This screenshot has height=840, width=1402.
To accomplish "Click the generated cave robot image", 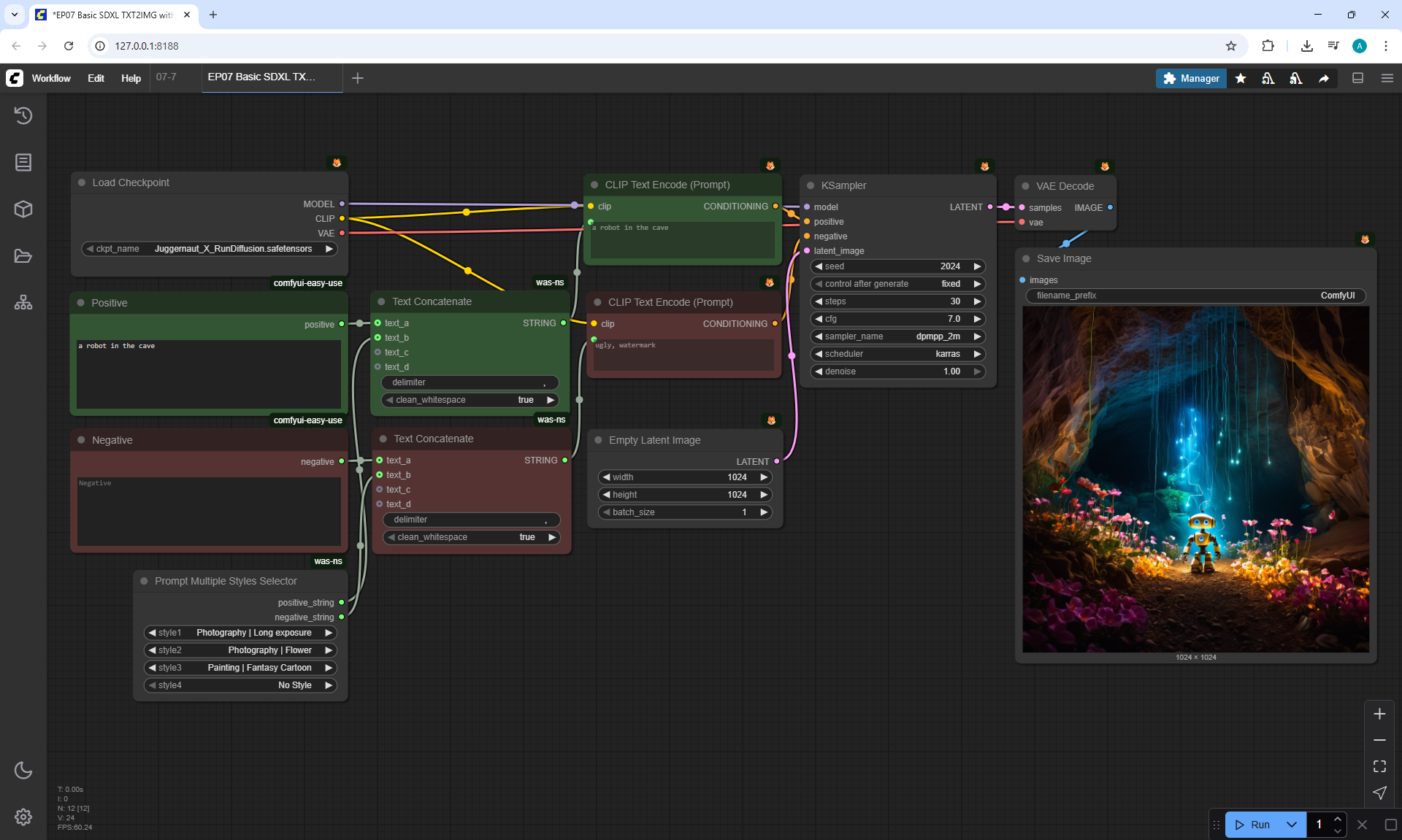I will click(1195, 479).
